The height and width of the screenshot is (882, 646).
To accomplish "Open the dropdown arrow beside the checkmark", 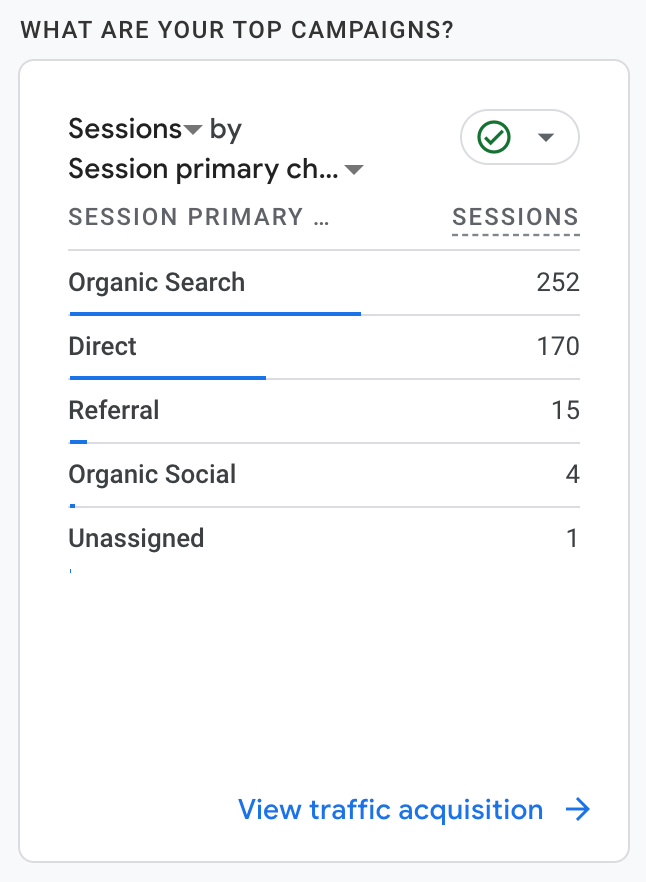I will pyautogui.click(x=546, y=137).
